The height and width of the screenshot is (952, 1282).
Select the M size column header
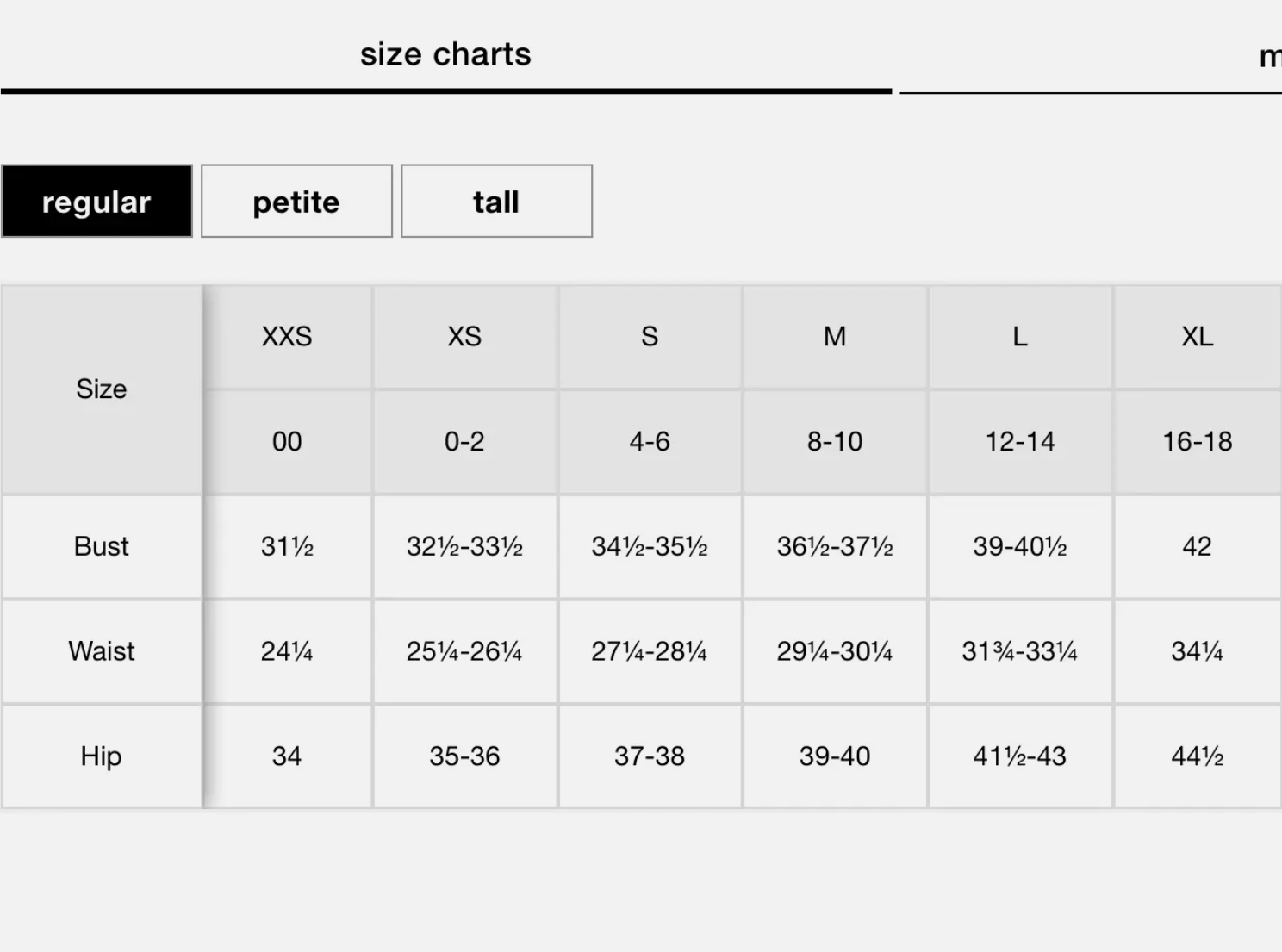pos(834,336)
